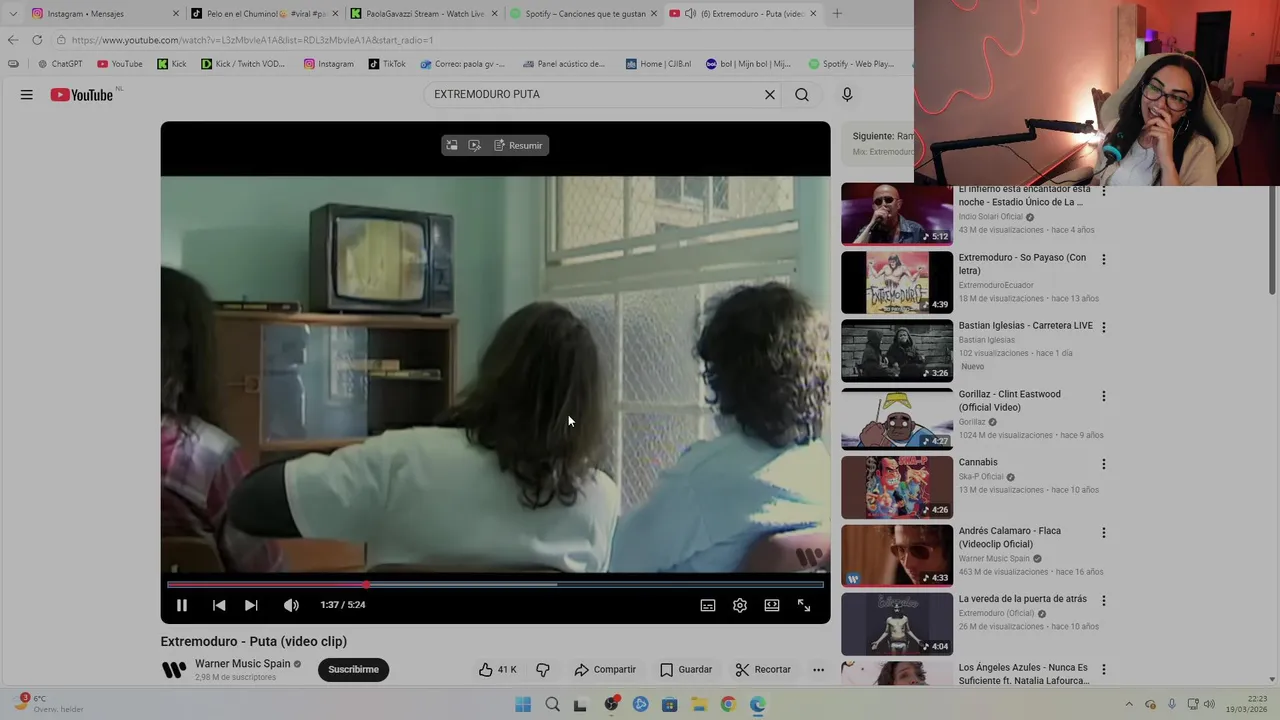Image resolution: width=1280 pixels, height=720 pixels.
Task: Enter fullscreen mode on the player
Action: [804, 605]
